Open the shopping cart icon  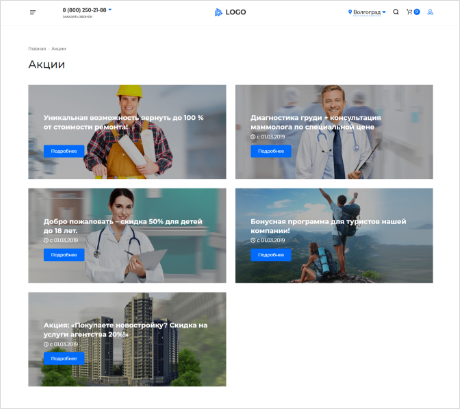[x=409, y=12]
